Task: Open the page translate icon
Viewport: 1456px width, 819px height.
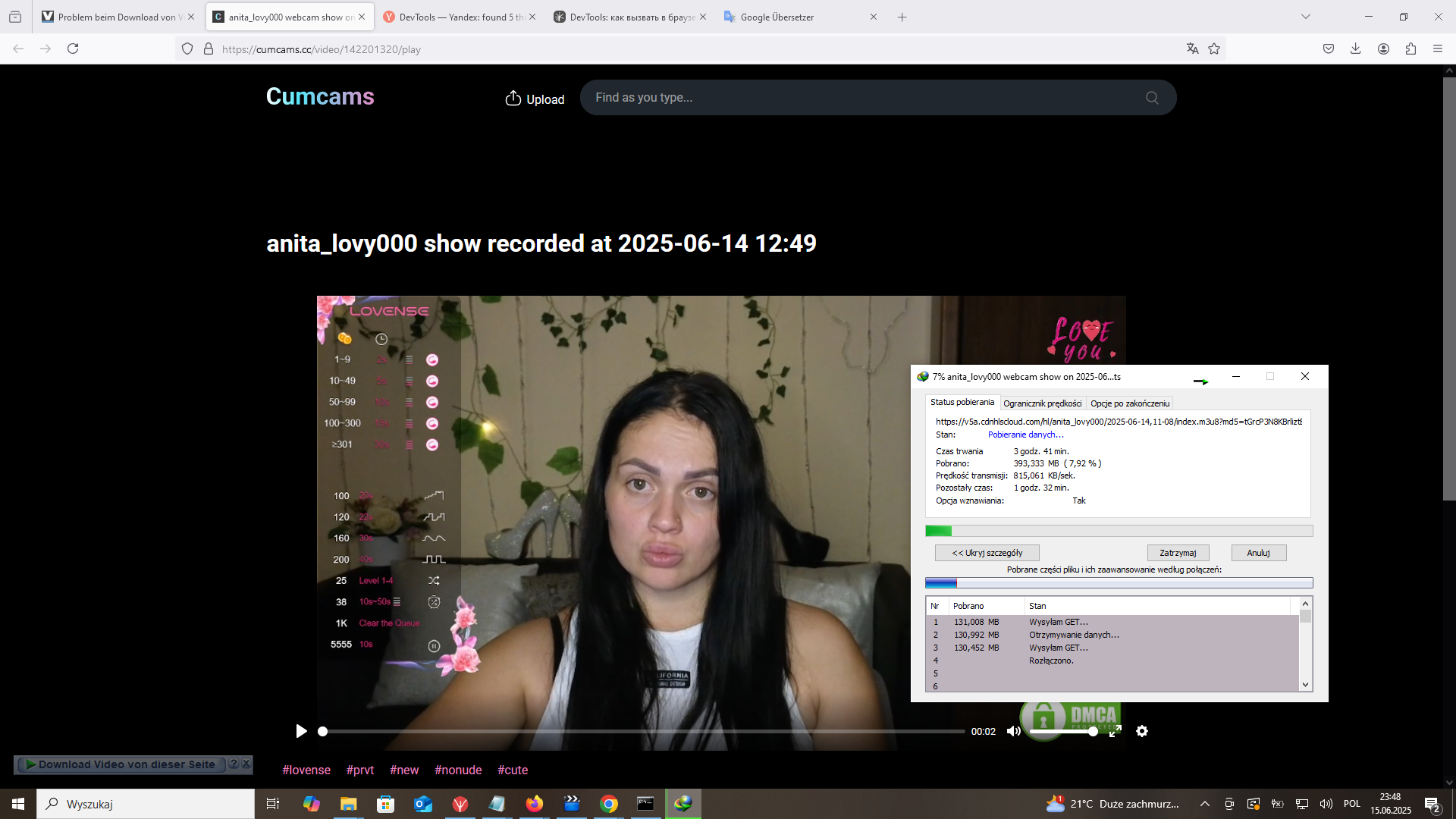Action: pyautogui.click(x=1193, y=49)
